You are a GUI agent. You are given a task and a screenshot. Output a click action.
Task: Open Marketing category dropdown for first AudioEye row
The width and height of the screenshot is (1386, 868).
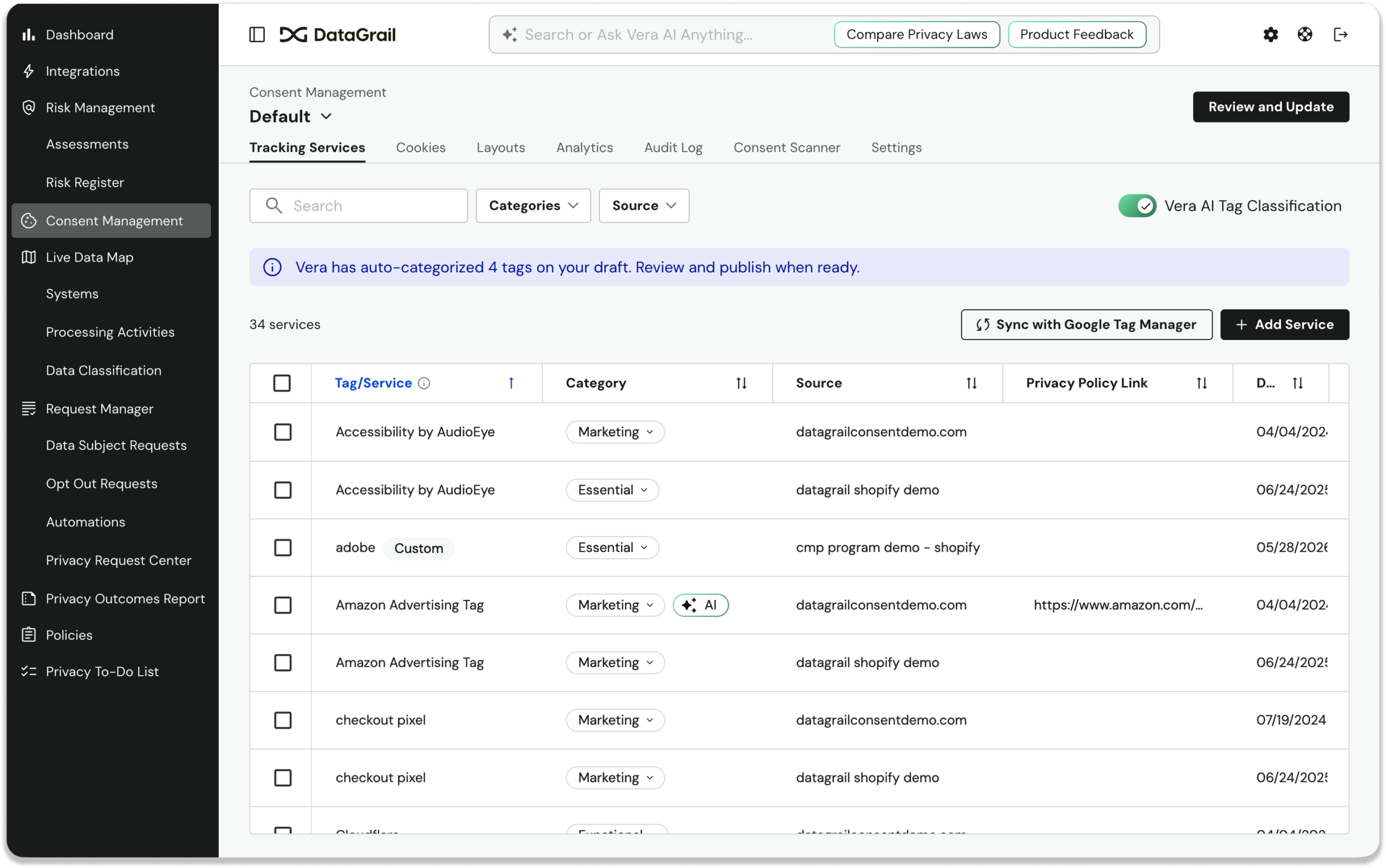click(x=615, y=432)
